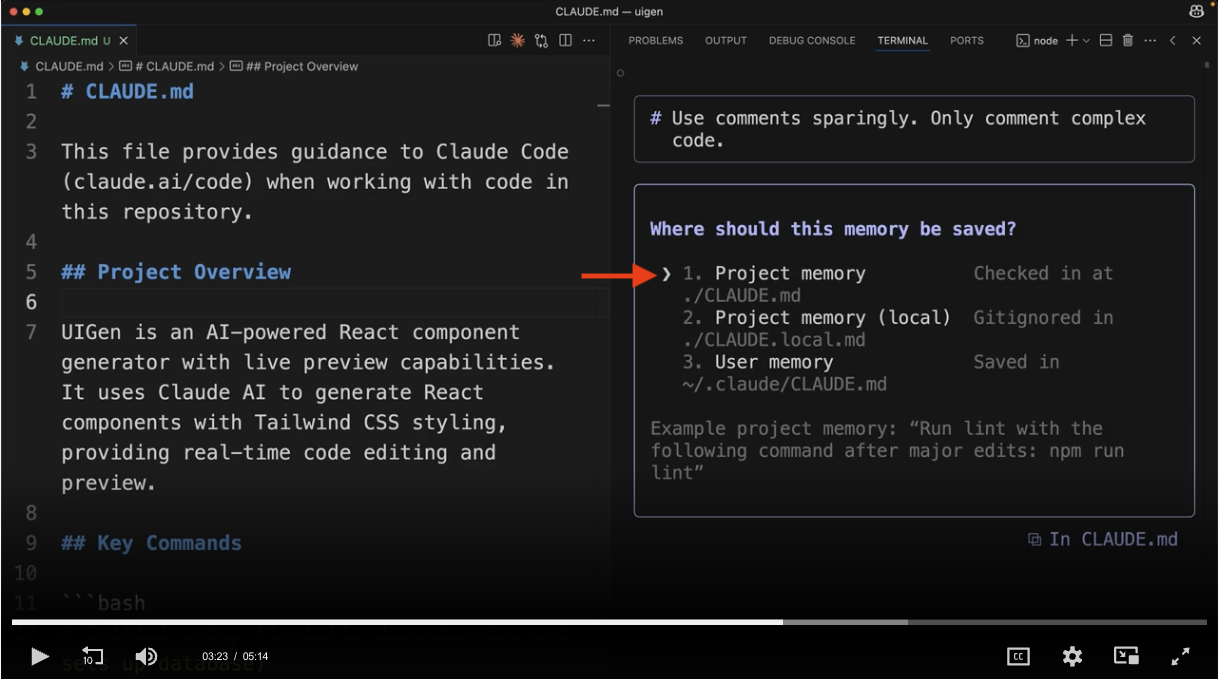Screen dimensions: 1219x679
Task: Open editor more actions ellipsis
Action: click(589, 41)
